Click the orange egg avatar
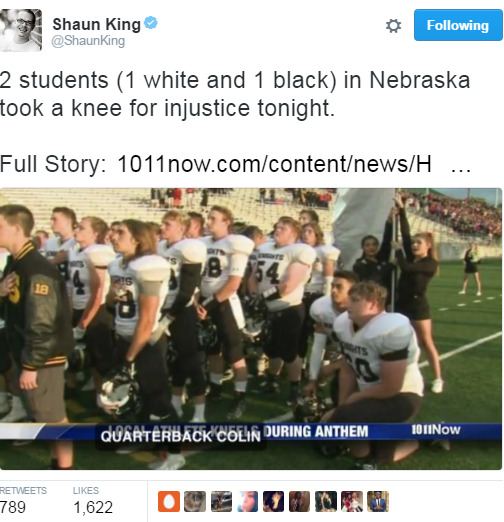The width and height of the screenshot is (504, 522). (x=169, y=501)
